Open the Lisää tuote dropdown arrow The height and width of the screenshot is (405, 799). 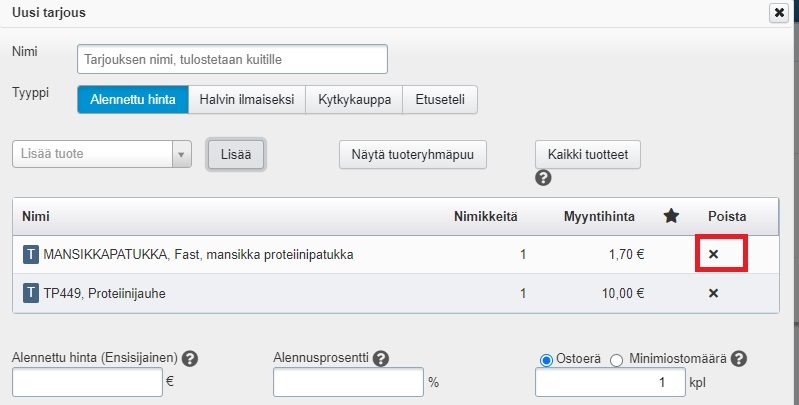click(x=181, y=154)
